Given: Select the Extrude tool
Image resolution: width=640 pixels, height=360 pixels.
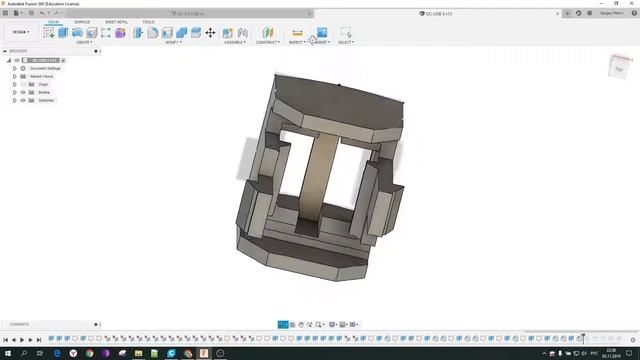Looking at the screenshot, I should tap(63, 33).
